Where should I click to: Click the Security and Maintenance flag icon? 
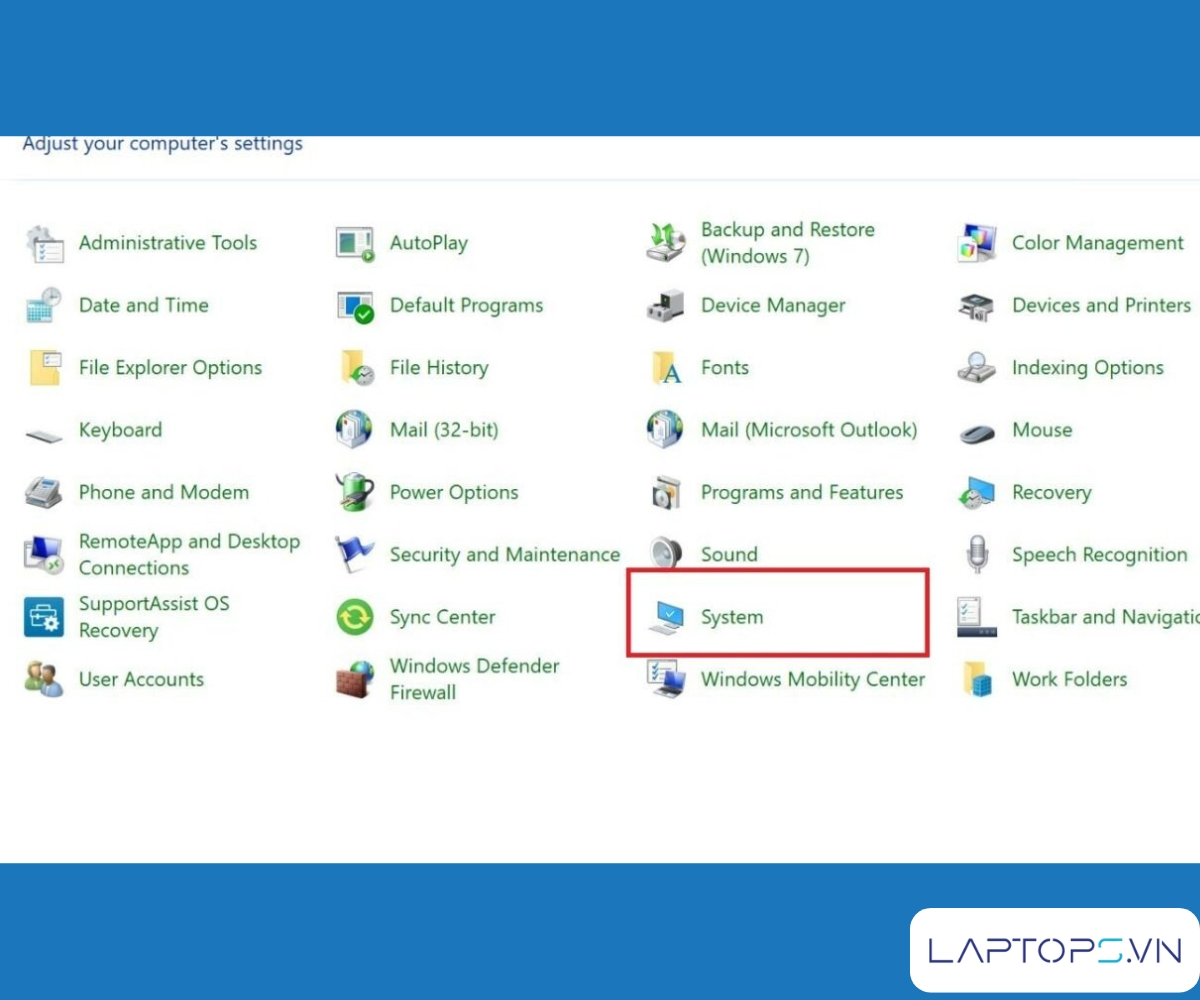pyautogui.click(x=354, y=555)
